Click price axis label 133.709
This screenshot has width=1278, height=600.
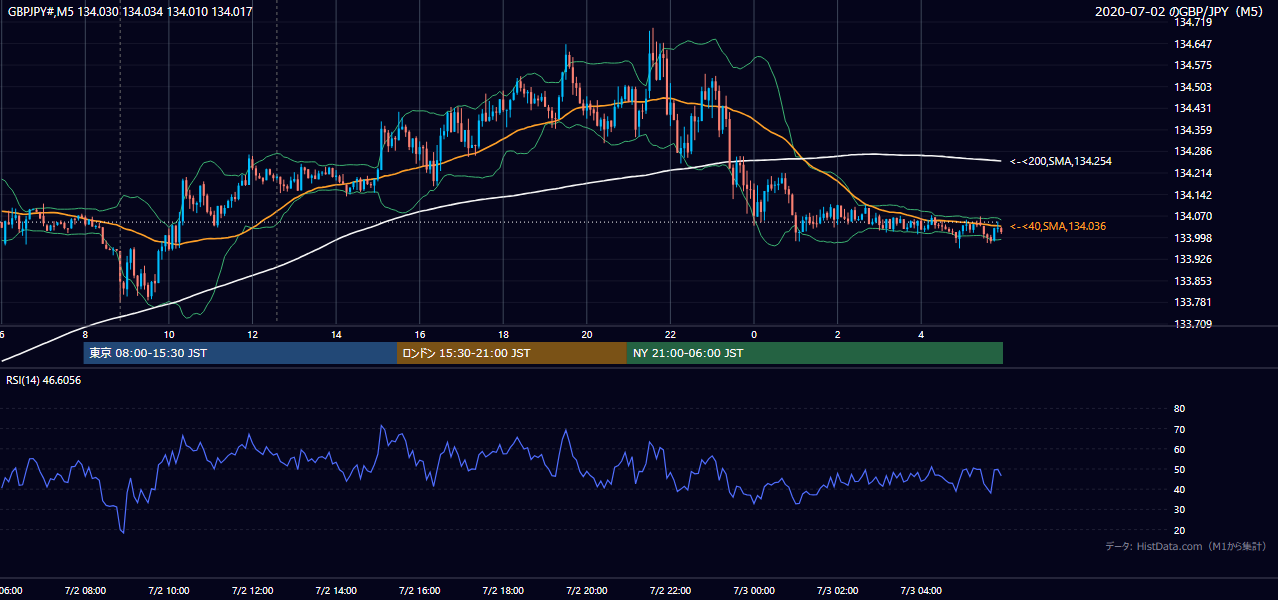coord(1193,324)
